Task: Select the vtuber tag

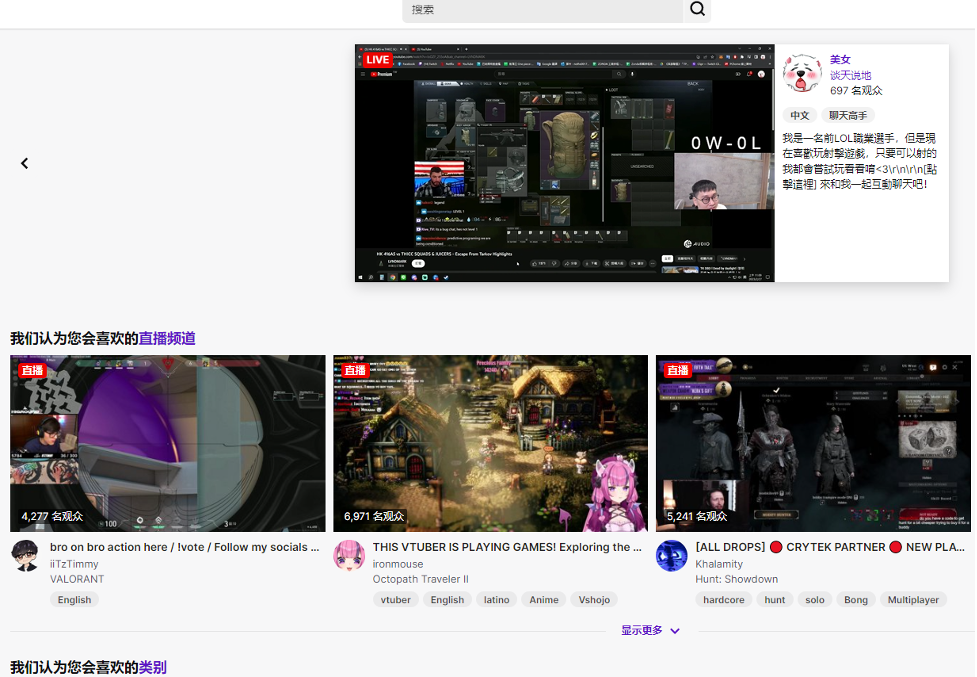Action: [x=396, y=600]
